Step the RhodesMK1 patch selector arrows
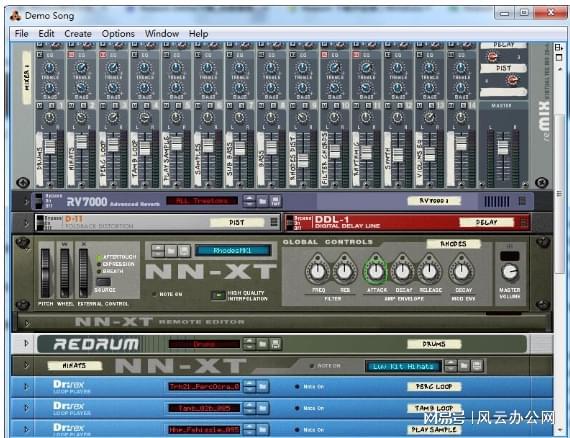Image resolution: width=570 pixels, height=438 pixels. pos(158,251)
